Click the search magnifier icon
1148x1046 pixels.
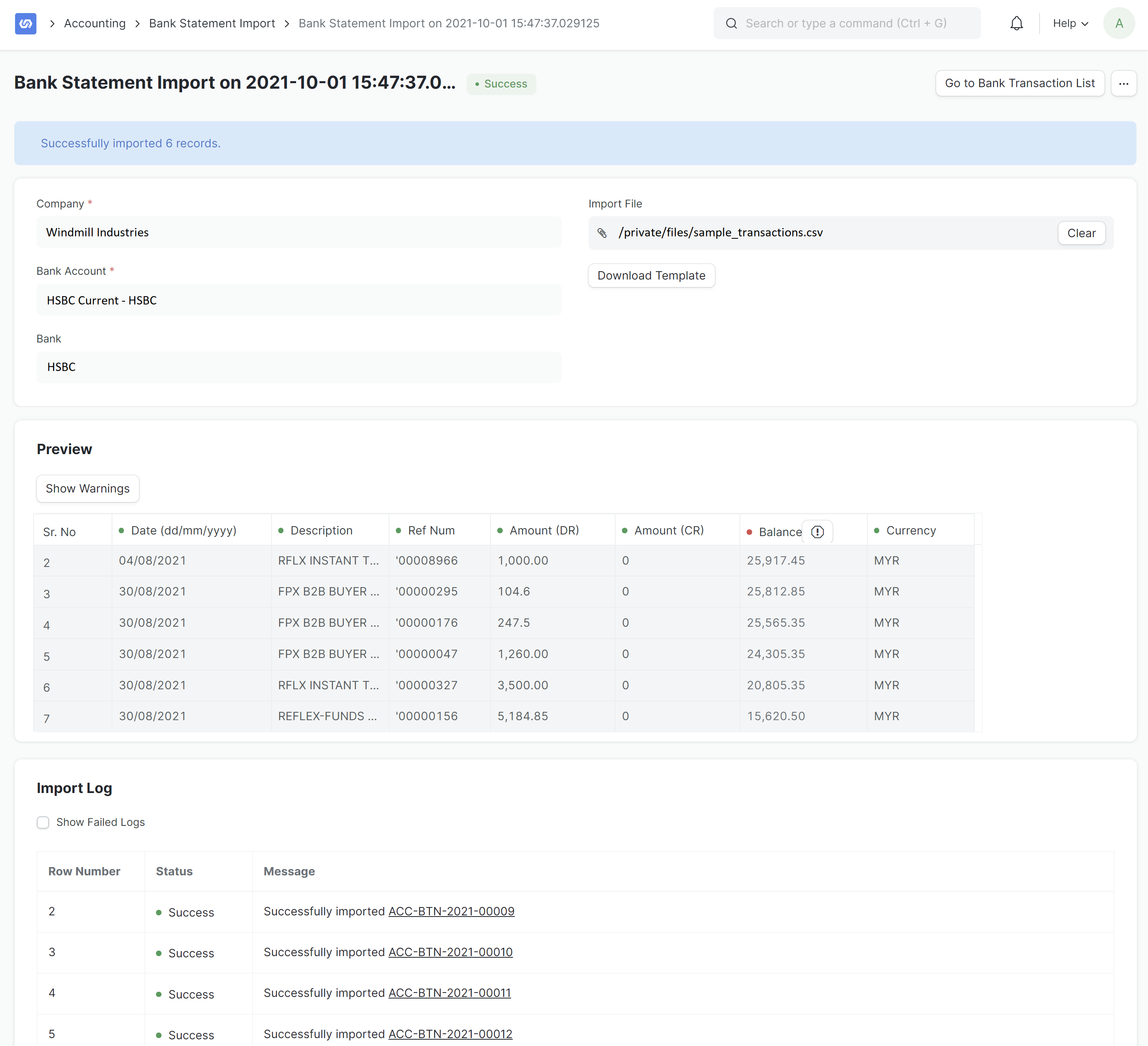click(731, 23)
